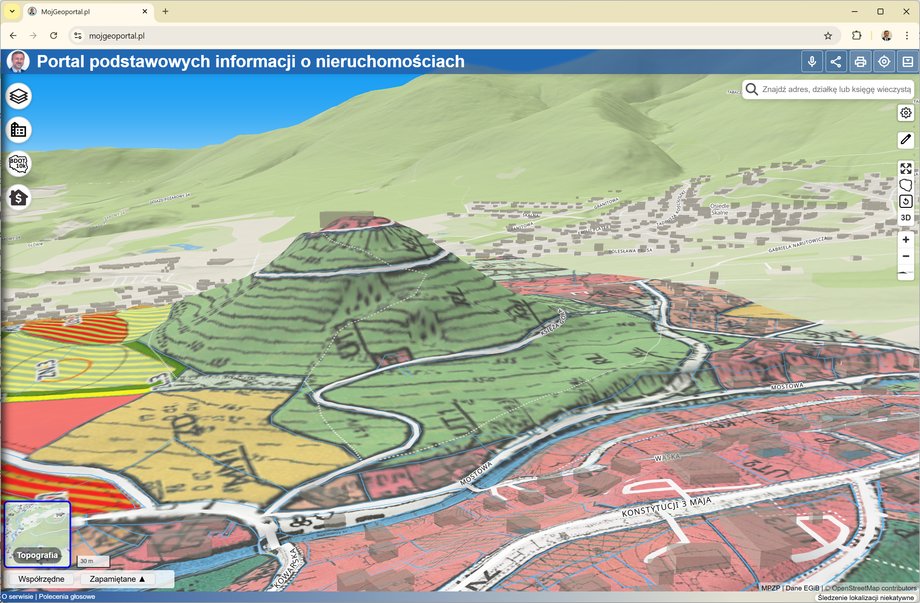Open the O serwisie link
This screenshot has width=920, height=603.
point(18,597)
